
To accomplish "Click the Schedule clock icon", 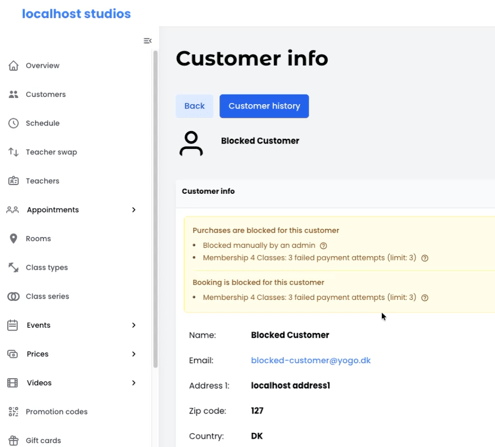I will point(13,123).
